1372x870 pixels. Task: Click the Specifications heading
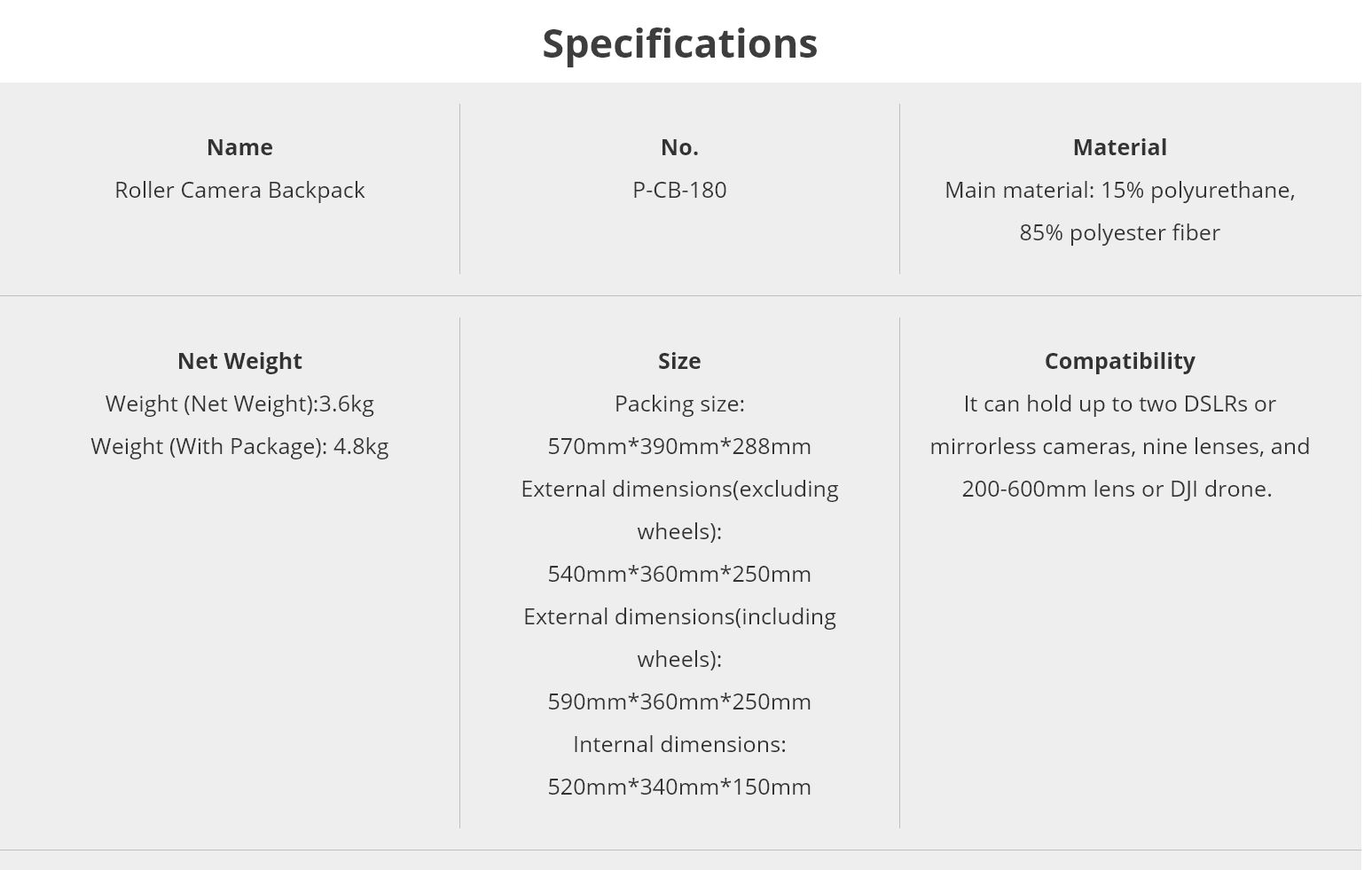point(679,44)
